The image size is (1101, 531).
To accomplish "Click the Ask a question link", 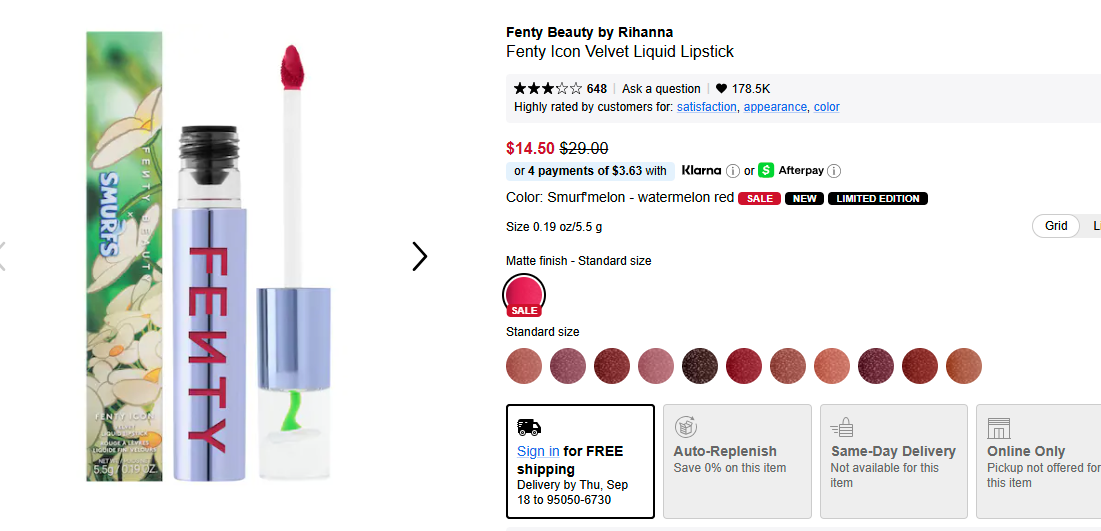I will (x=661, y=89).
